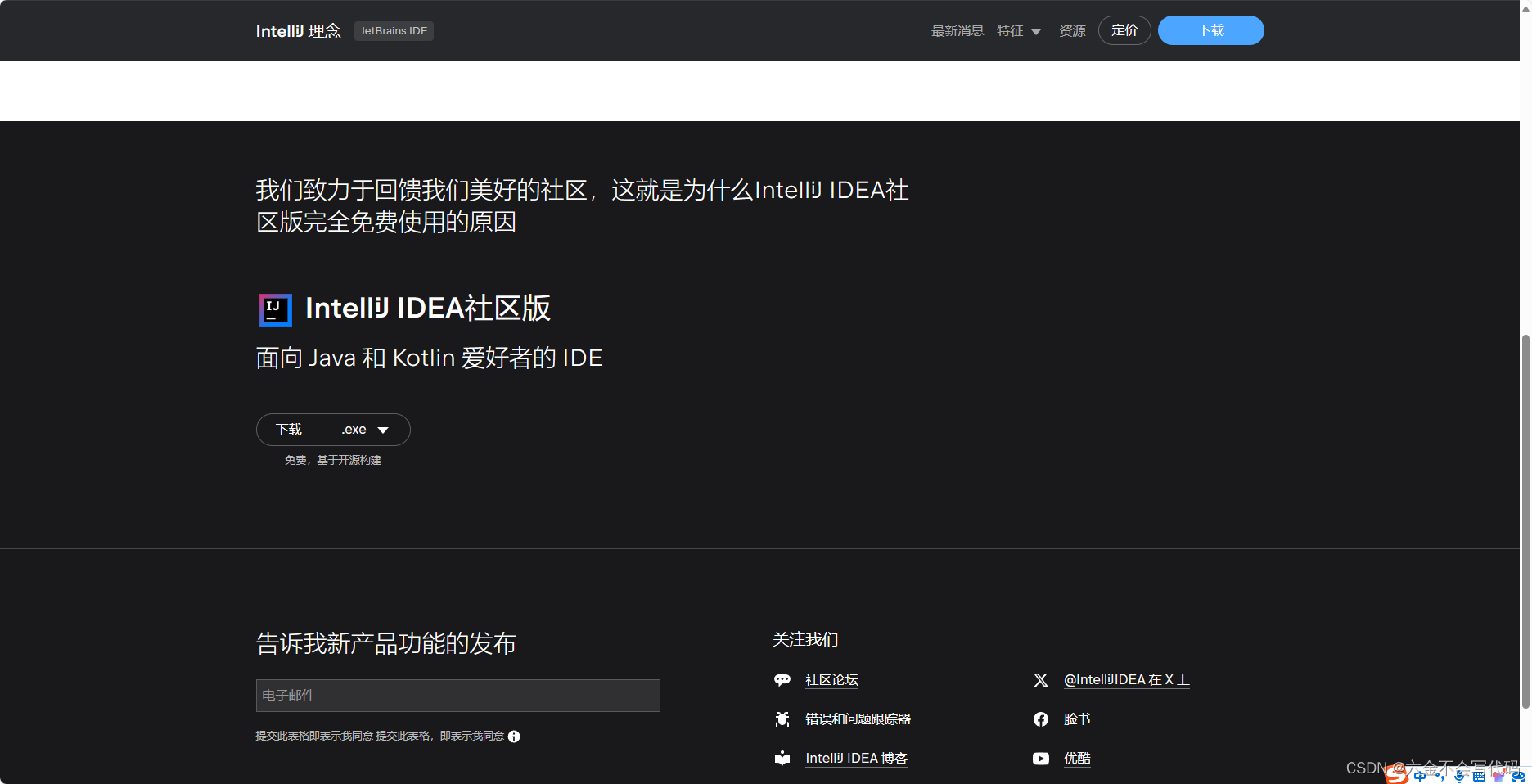
Task: Click the page vertical scrollbar thumb
Action: point(1525,522)
